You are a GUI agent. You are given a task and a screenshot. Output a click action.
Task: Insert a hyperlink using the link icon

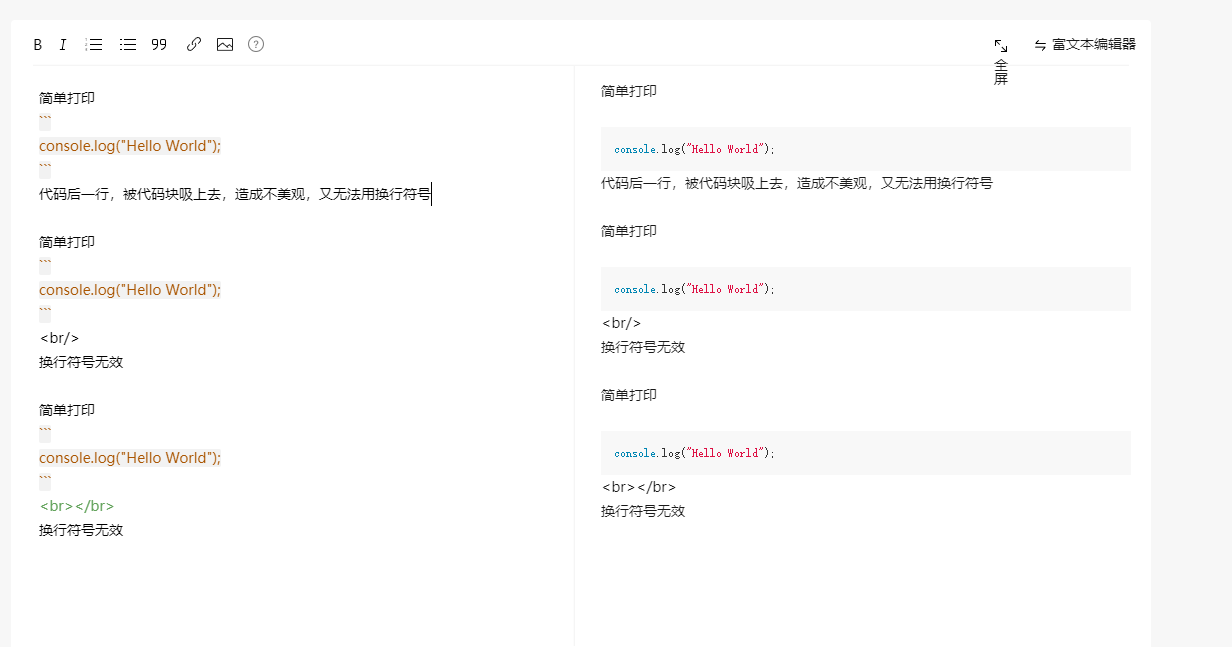[194, 45]
